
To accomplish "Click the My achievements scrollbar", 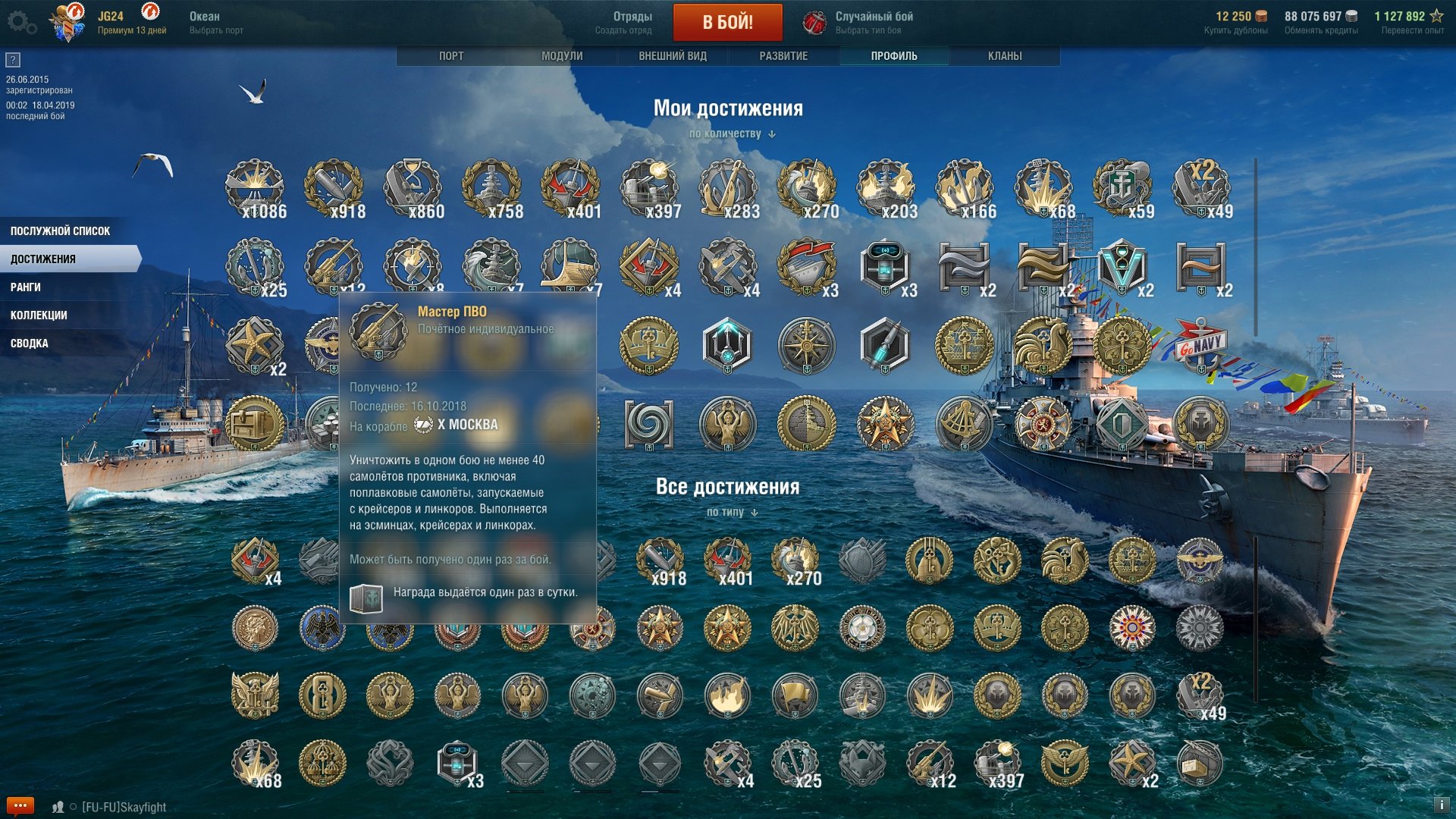I will 1256,247.
